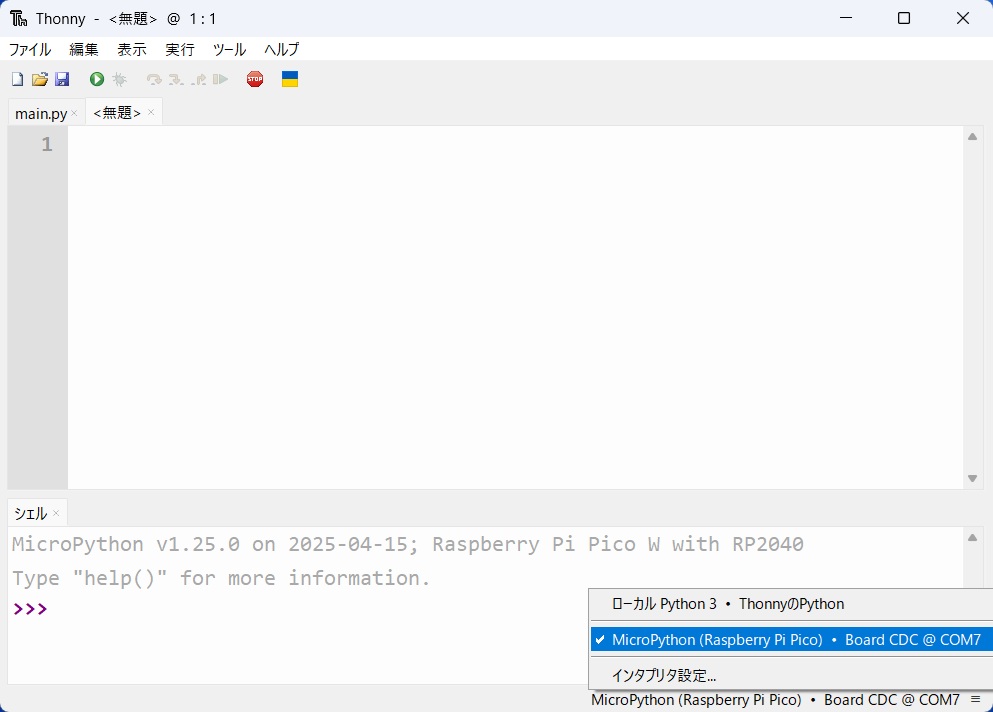Minimize the Thonny window
Screen dimensions: 993x712
coord(845,18)
